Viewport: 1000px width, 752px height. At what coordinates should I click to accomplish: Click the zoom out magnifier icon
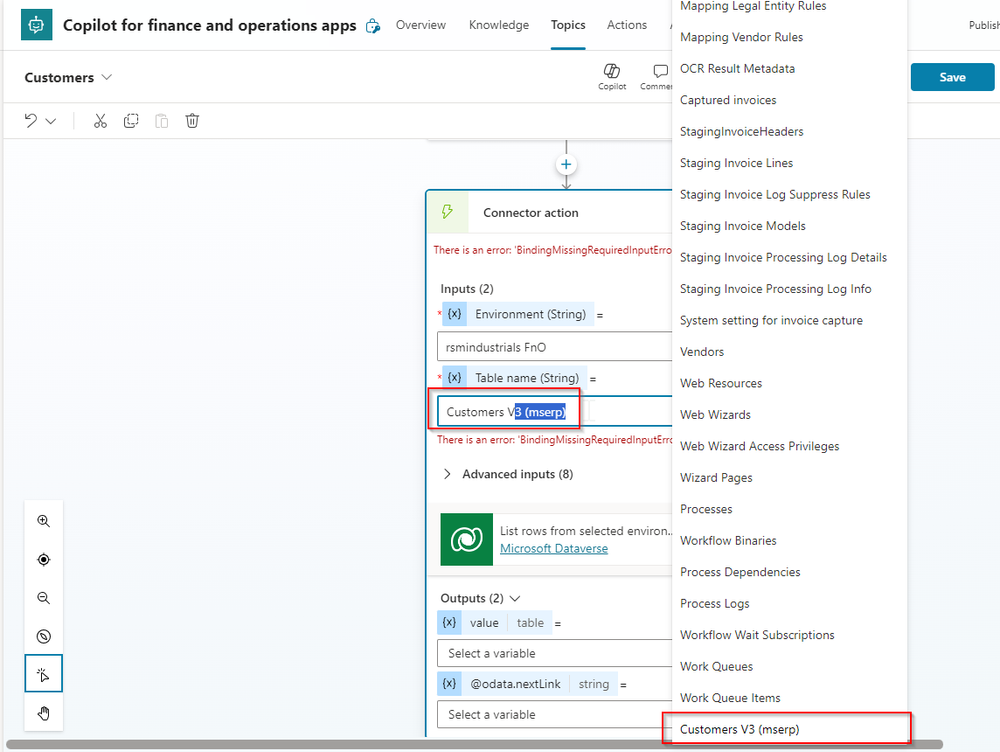pyautogui.click(x=43, y=598)
